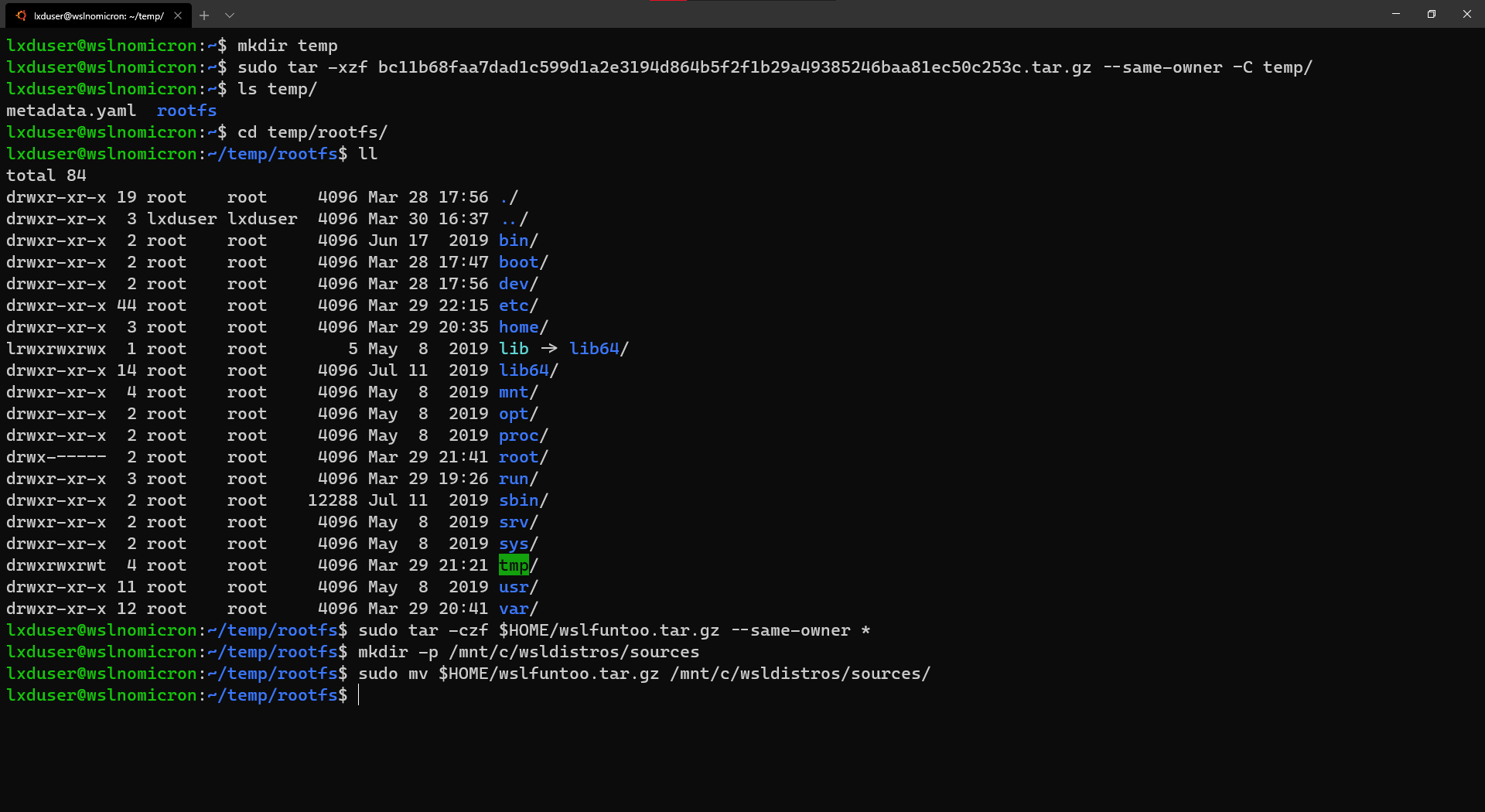Restore down the terminal window
The height and width of the screenshot is (812, 1485).
(x=1432, y=14)
